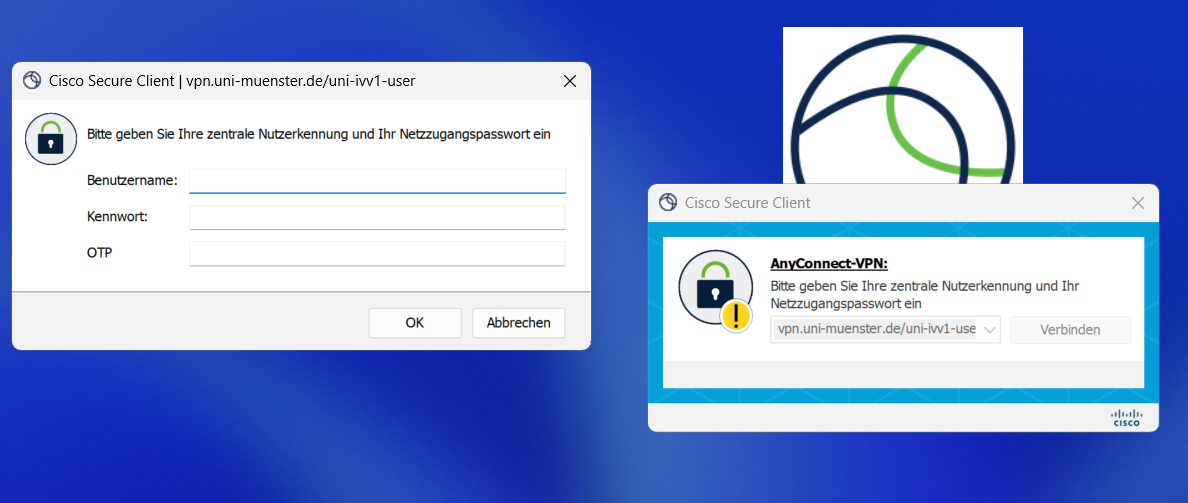Image resolution: width=1188 pixels, height=503 pixels.
Task: Click the Cisco logo in the window footer
Action: click(x=1126, y=417)
